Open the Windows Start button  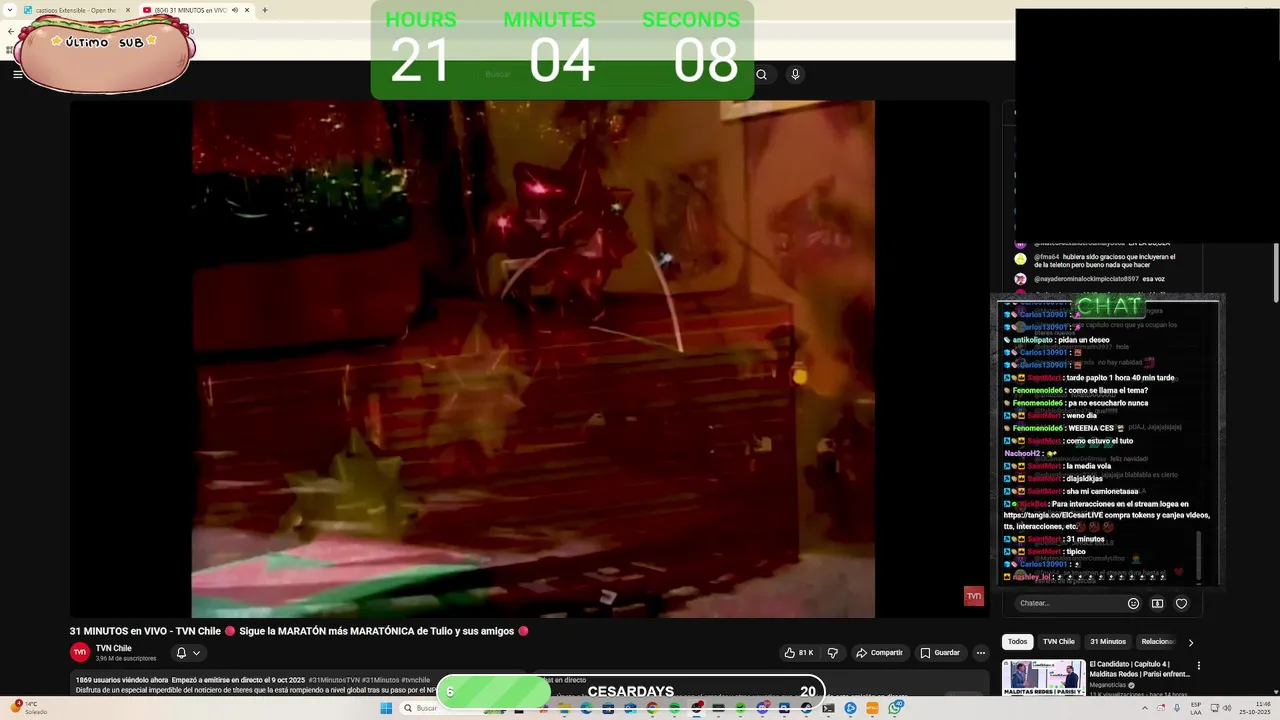[x=386, y=708]
